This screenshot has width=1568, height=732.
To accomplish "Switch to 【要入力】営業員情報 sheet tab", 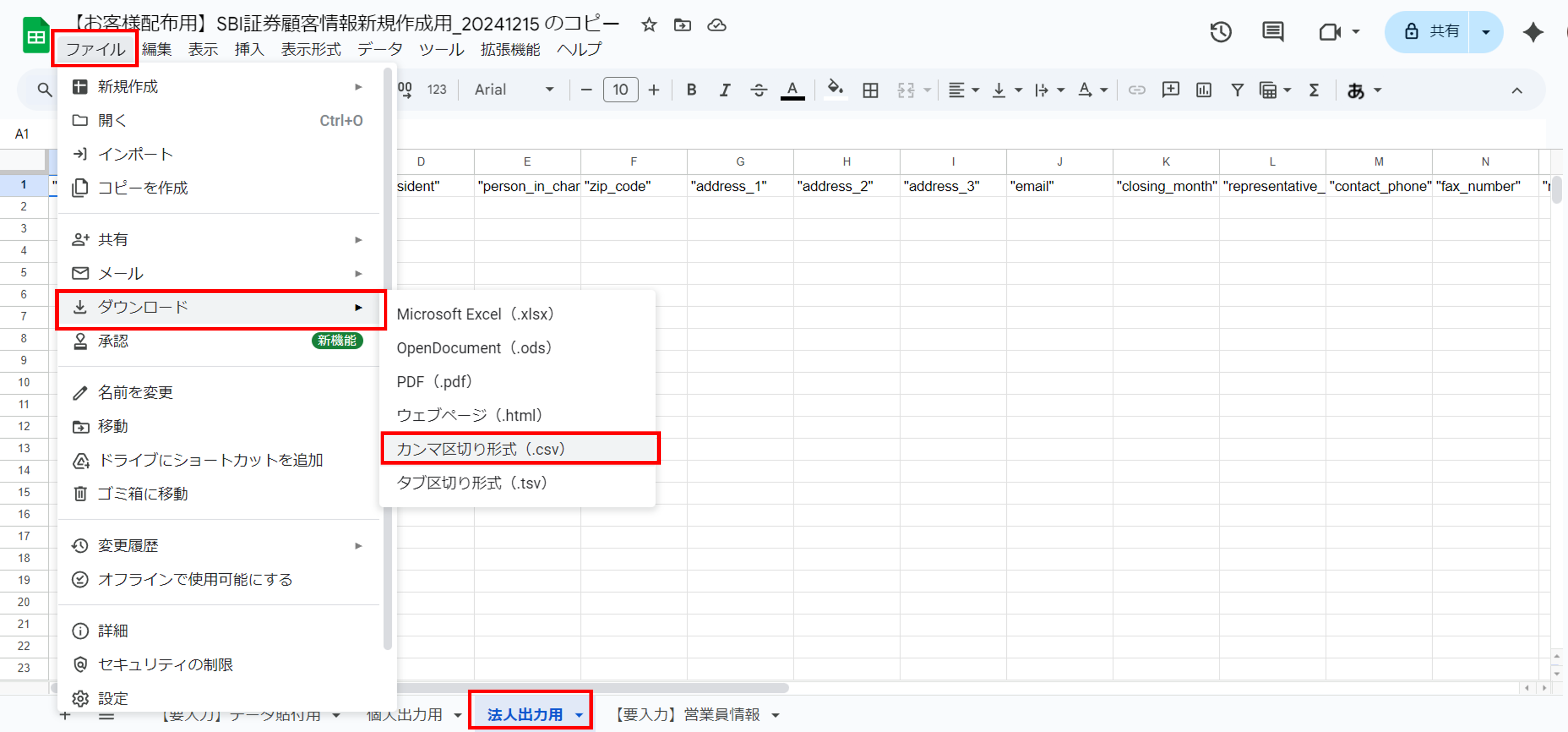I will point(687,714).
